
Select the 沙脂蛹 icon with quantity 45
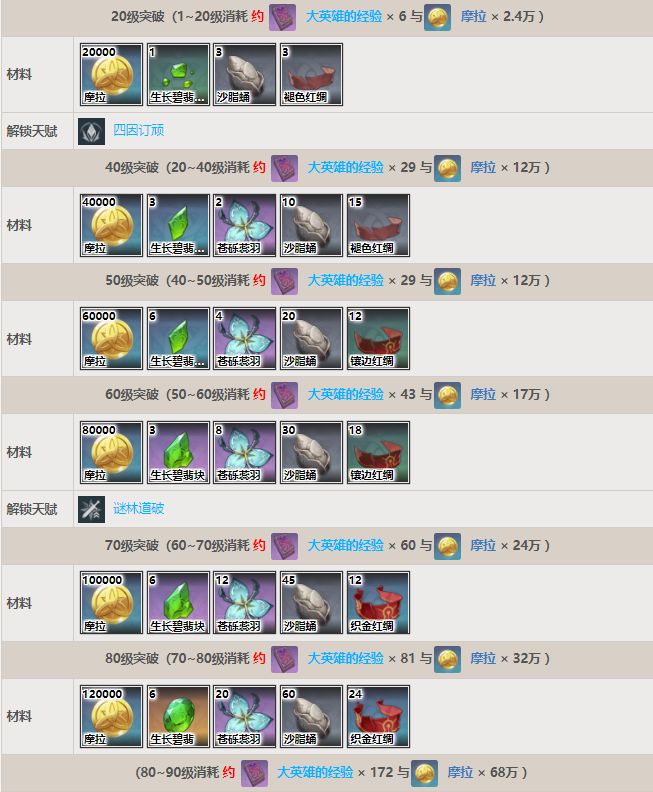tap(311, 603)
